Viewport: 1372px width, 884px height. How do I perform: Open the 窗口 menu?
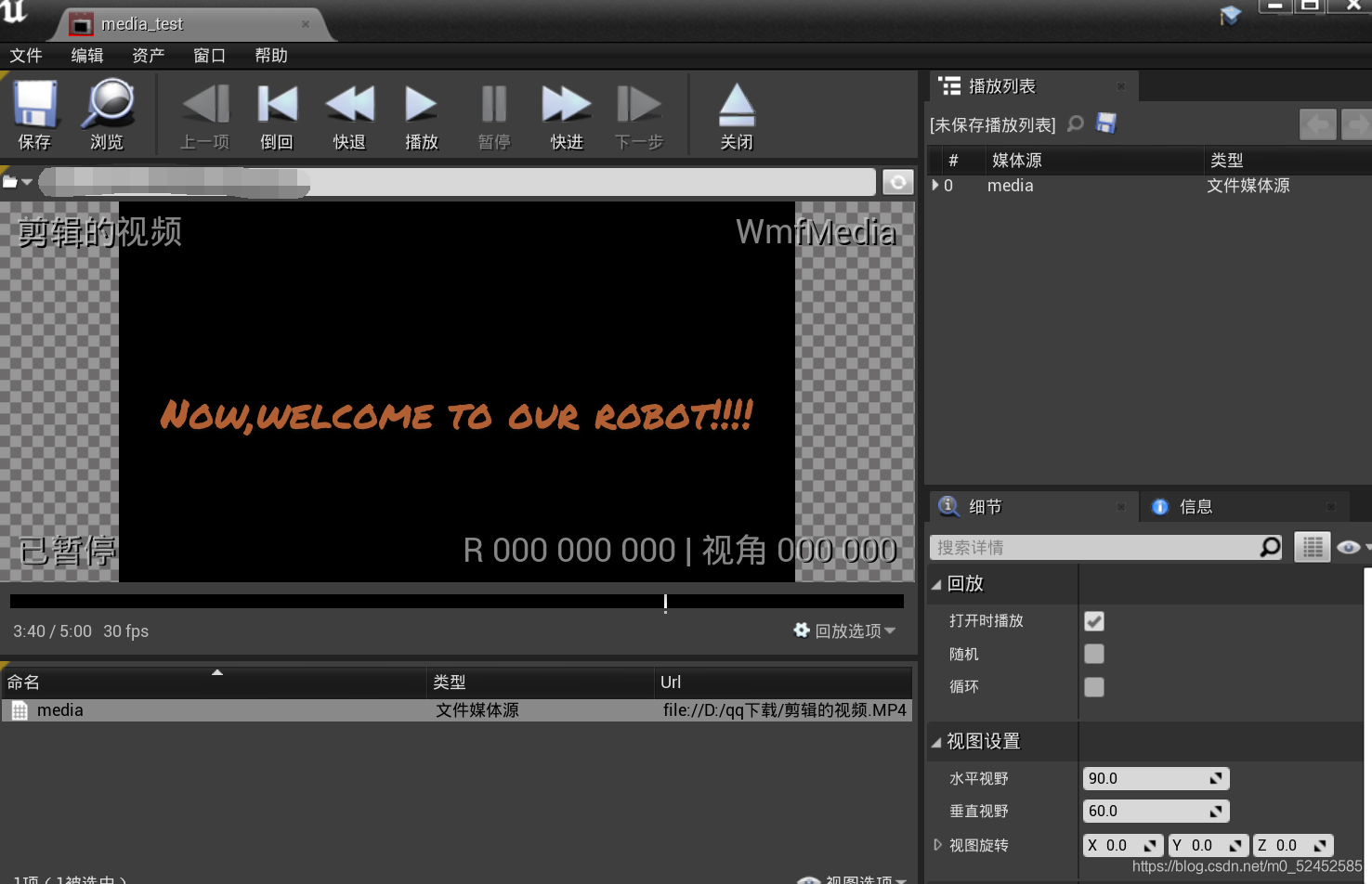point(210,56)
